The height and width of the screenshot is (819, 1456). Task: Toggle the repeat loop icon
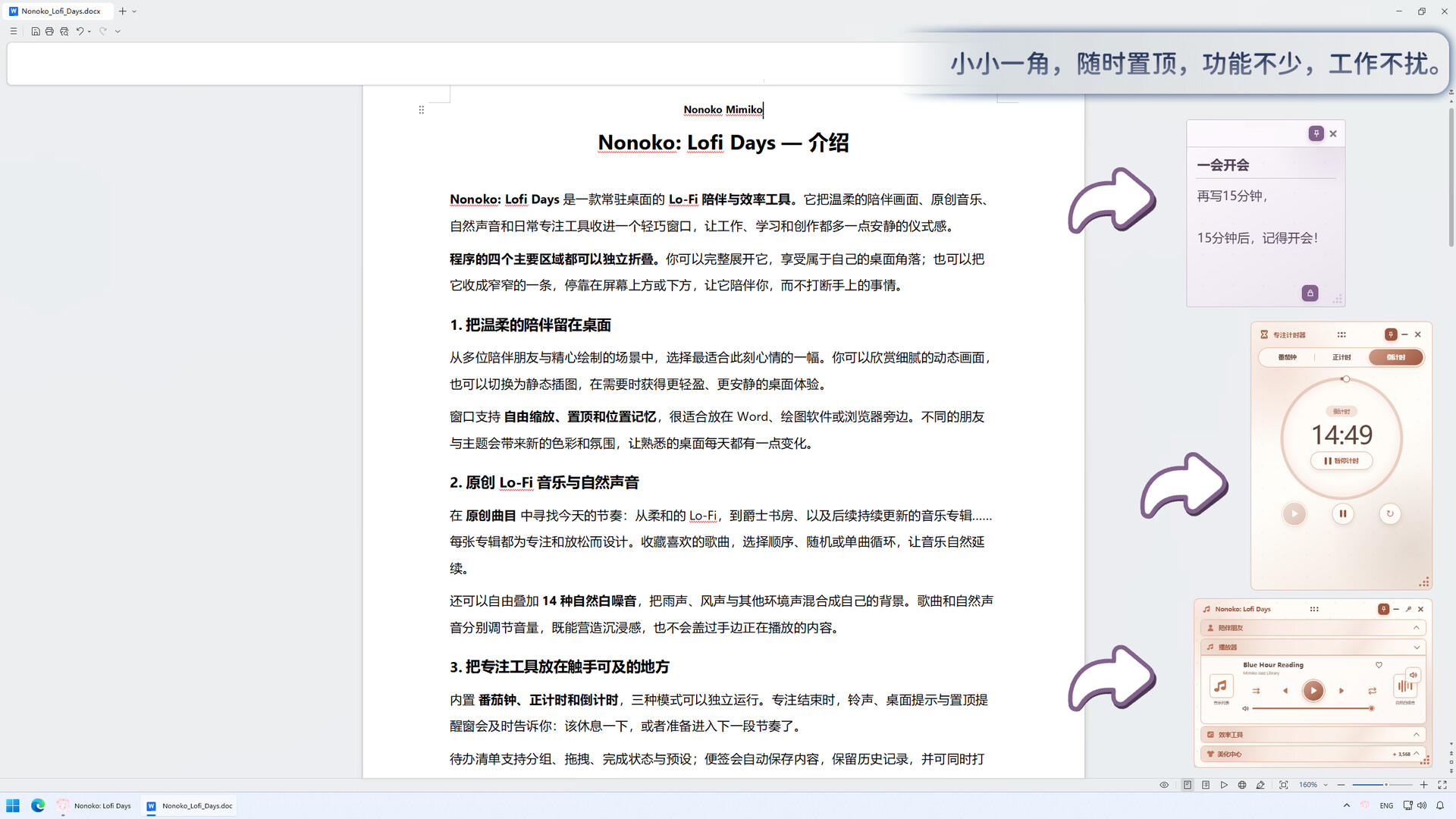(1372, 691)
